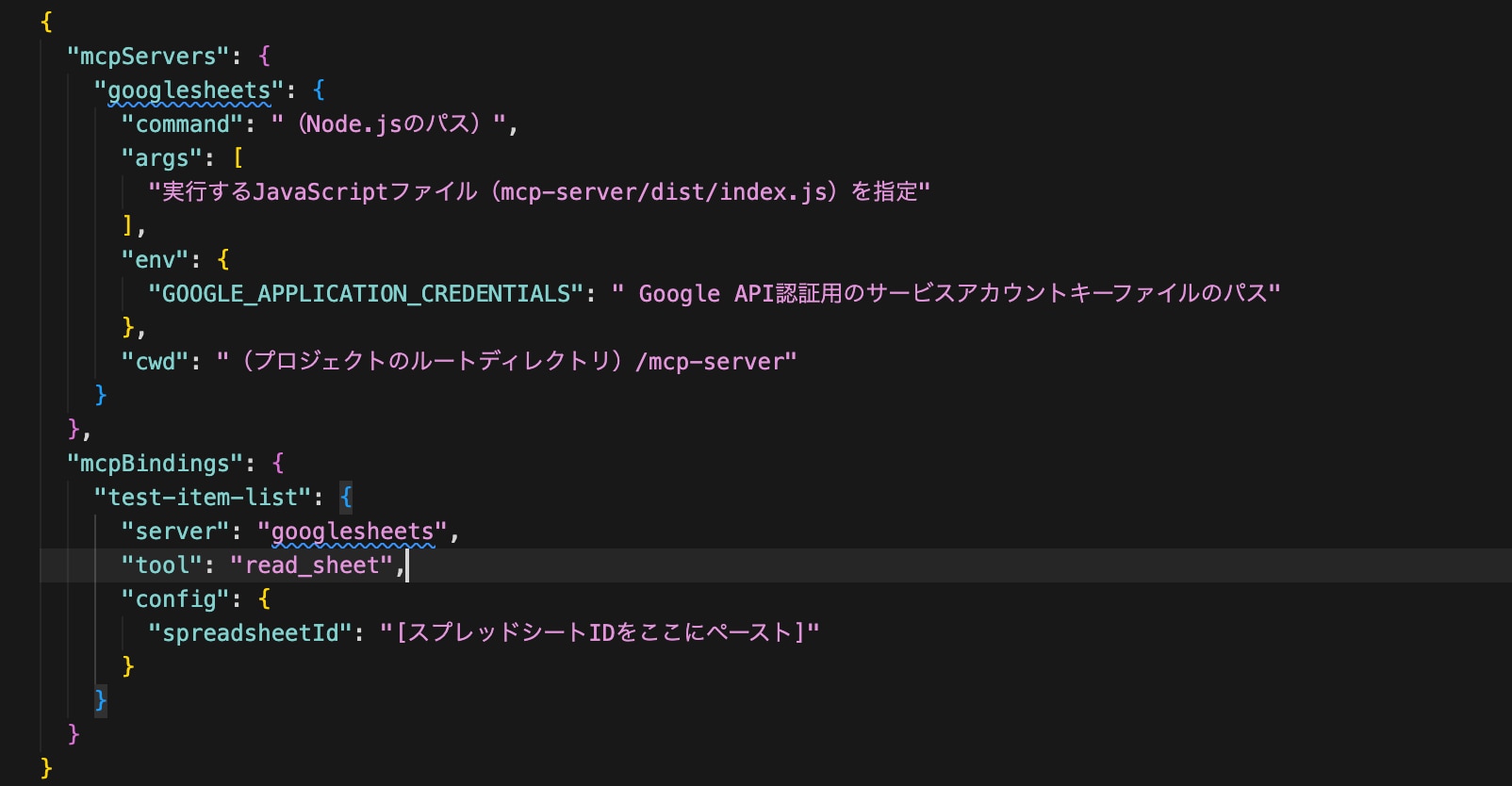1512x786 pixels.
Task: Click the spreadsheet ID placeholder string value
Action: pos(600,633)
